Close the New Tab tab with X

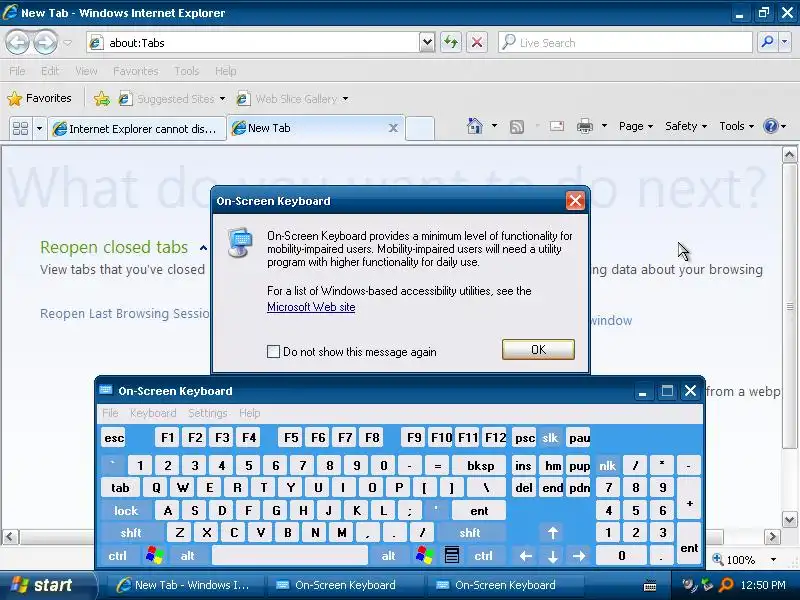click(393, 128)
